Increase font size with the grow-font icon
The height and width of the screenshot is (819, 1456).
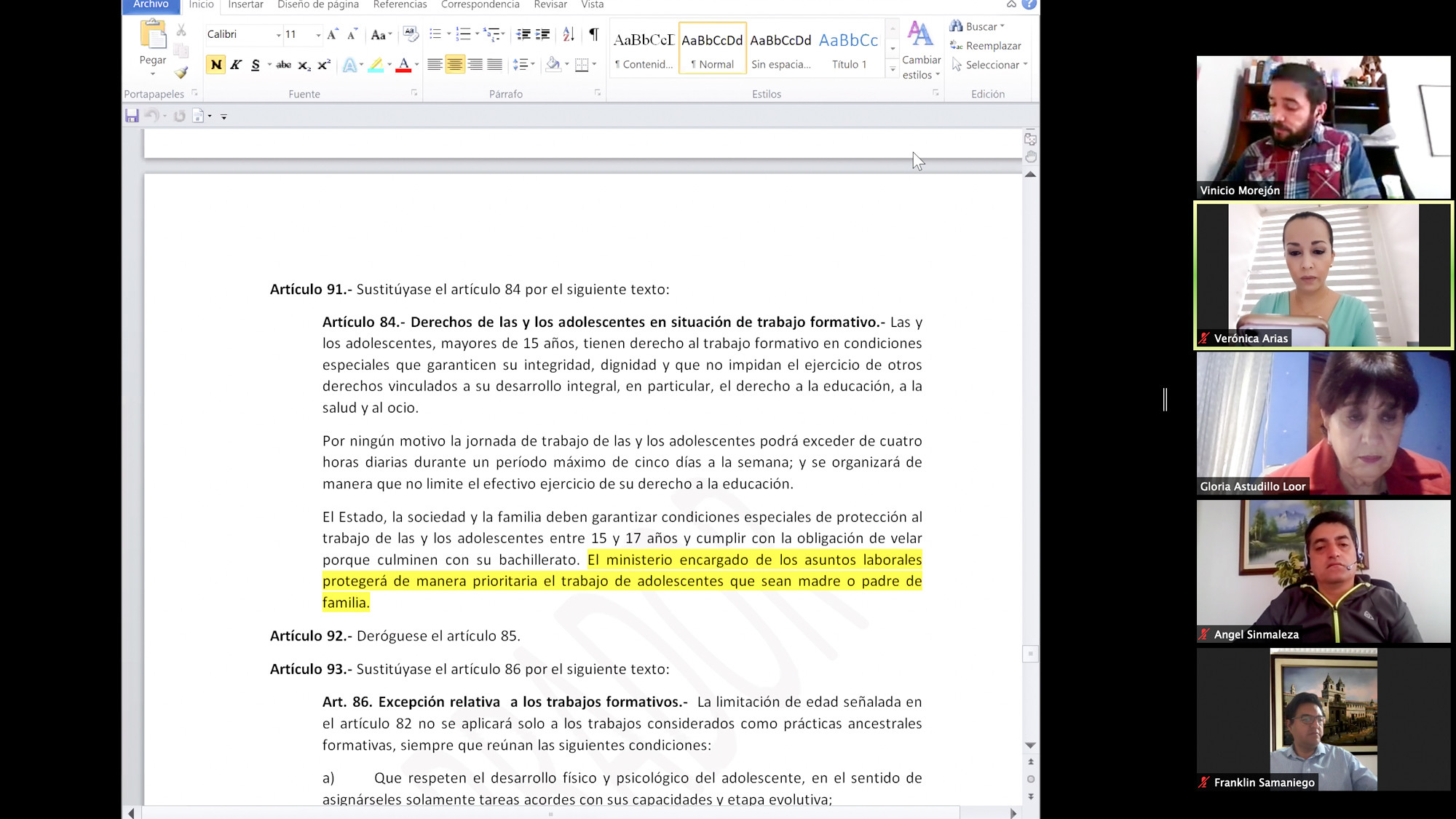[x=333, y=34]
